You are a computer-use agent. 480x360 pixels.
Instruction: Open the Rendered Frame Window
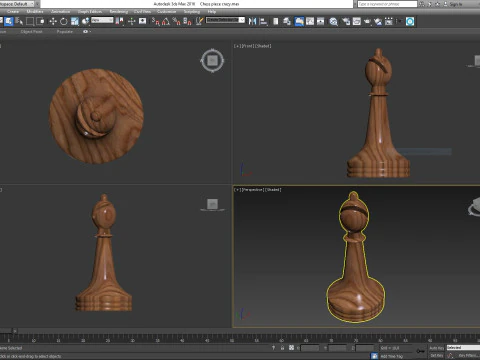coord(356,21)
